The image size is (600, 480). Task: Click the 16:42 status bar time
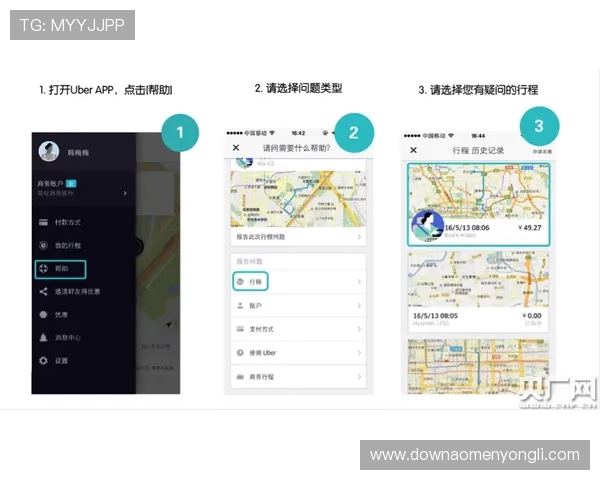click(298, 133)
